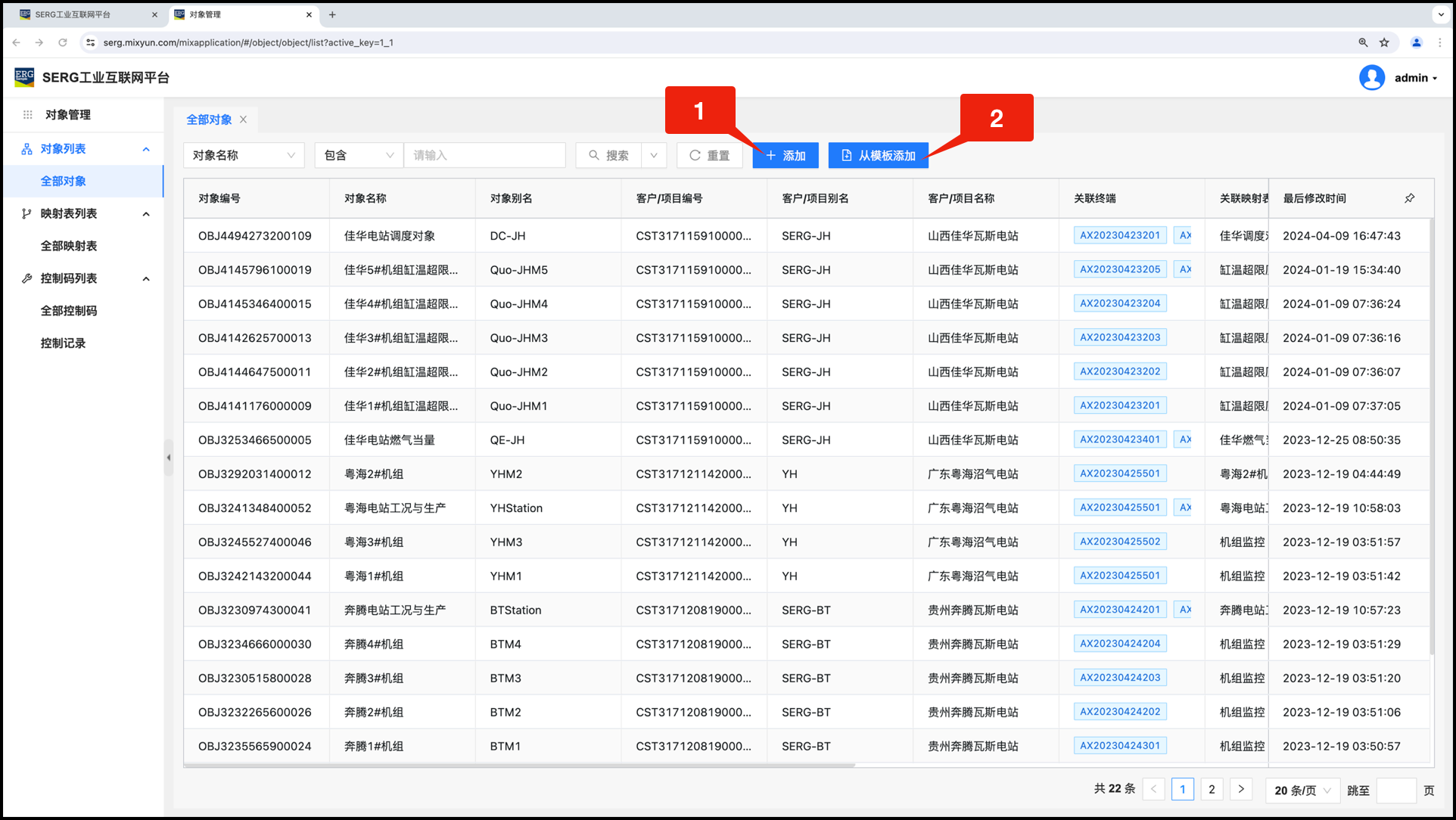This screenshot has width=1456, height=820.
Task: Select 全部控制码 in the sidebar
Action: pyautogui.click(x=69, y=311)
